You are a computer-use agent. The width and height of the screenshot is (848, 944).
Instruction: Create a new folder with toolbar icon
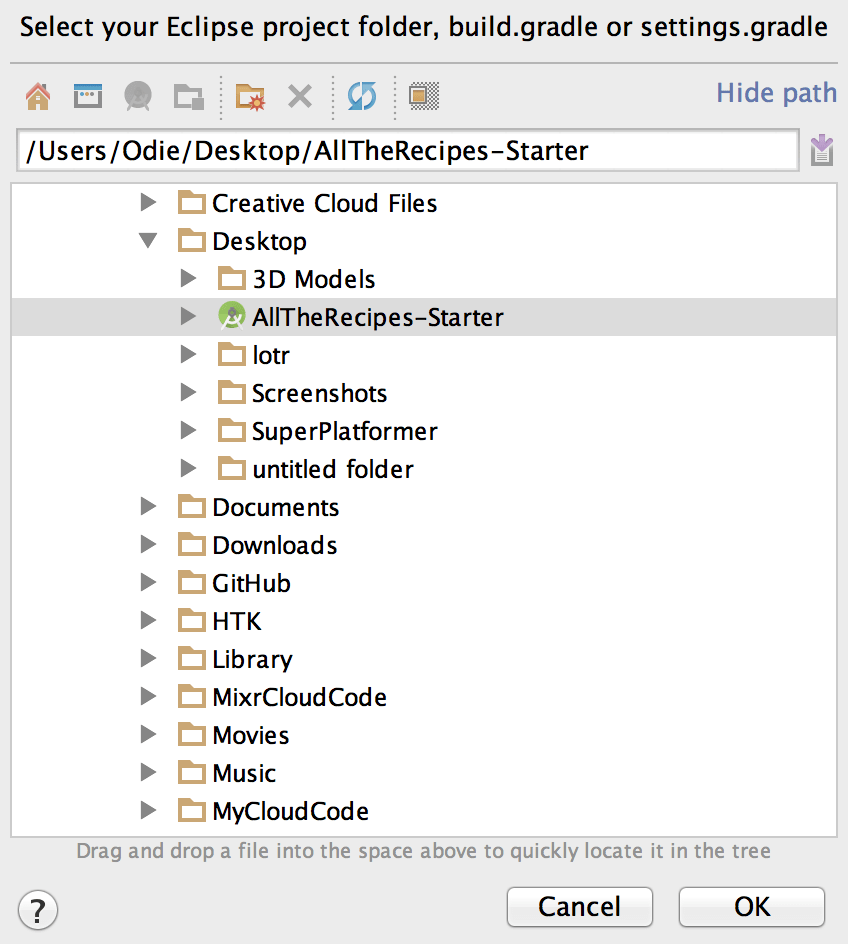coord(250,97)
